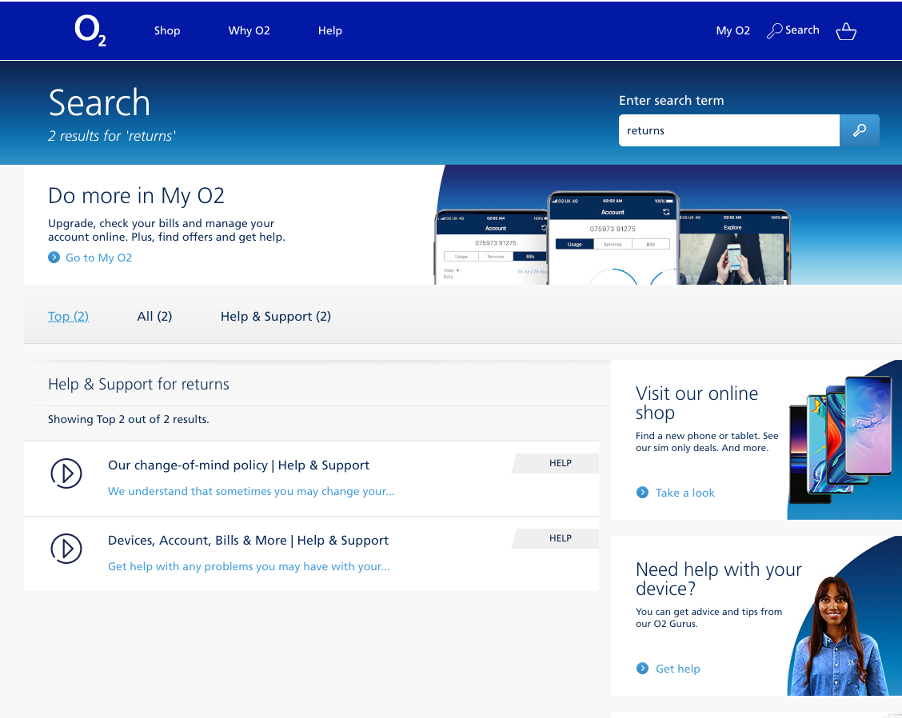Click Search text in header navigation

coord(802,30)
